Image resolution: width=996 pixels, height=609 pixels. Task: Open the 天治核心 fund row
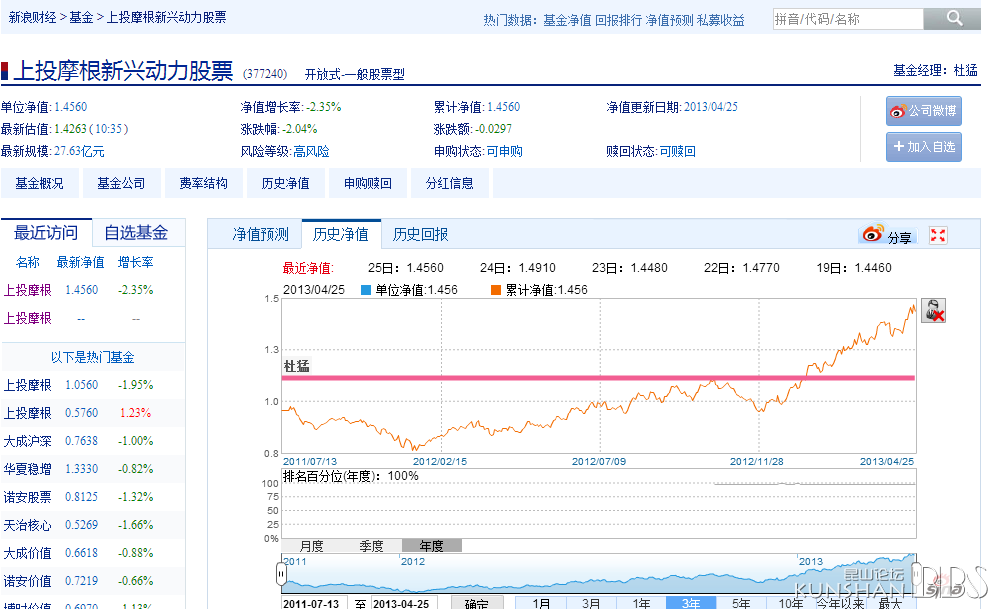[27, 525]
